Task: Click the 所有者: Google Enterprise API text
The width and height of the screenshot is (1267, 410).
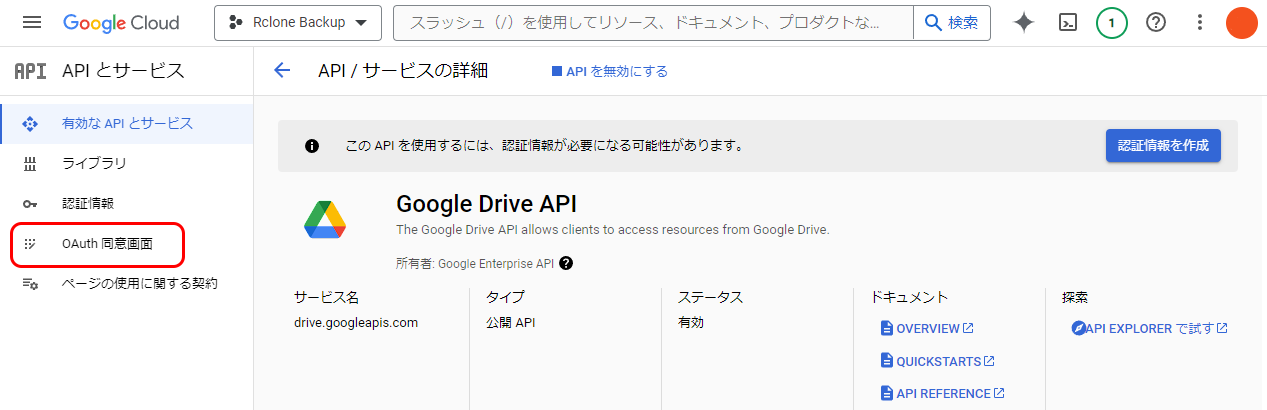Action: [x=475, y=264]
